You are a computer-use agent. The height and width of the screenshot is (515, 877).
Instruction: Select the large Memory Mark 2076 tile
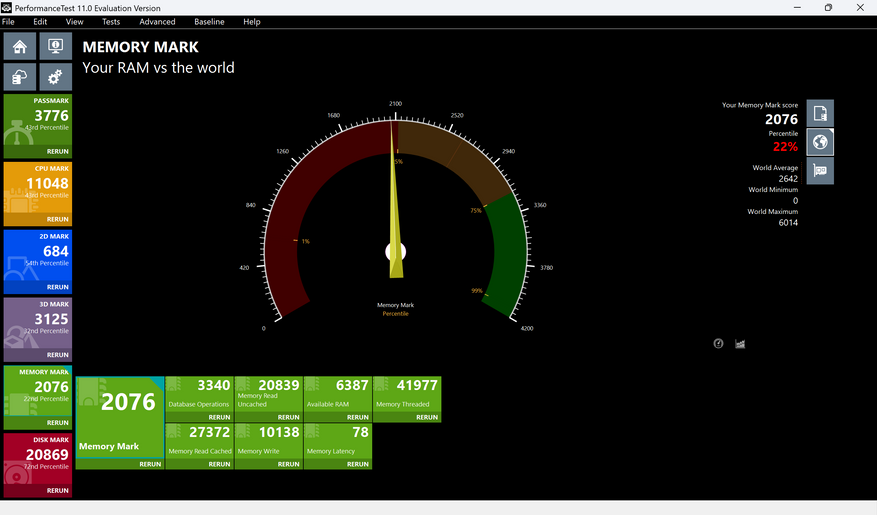120,423
